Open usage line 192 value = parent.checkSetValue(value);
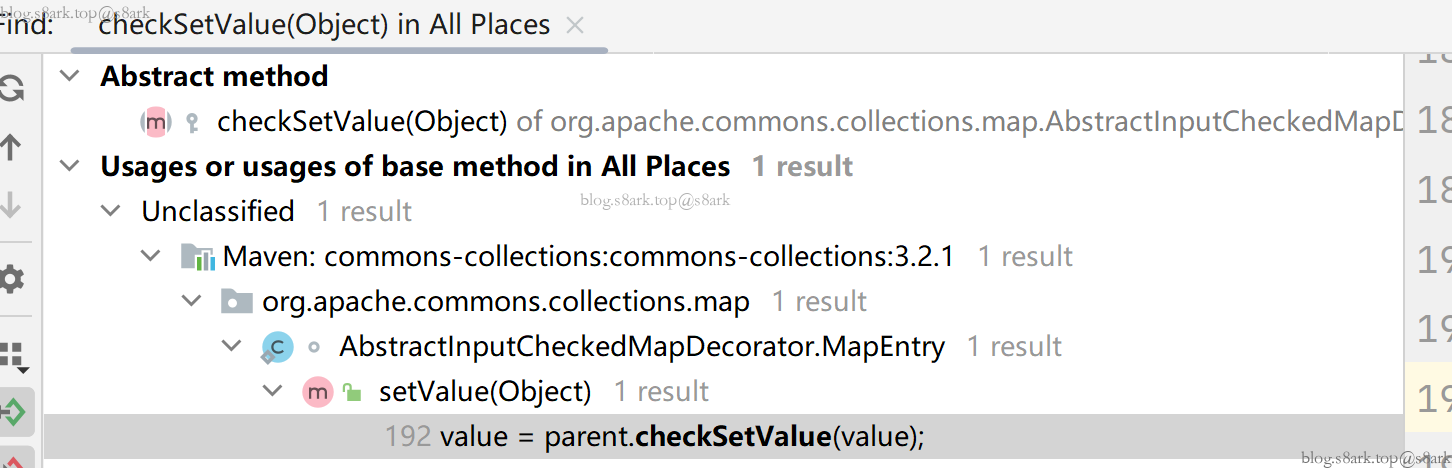The width and height of the screenshot is (1452, 468). pos(724,436)
